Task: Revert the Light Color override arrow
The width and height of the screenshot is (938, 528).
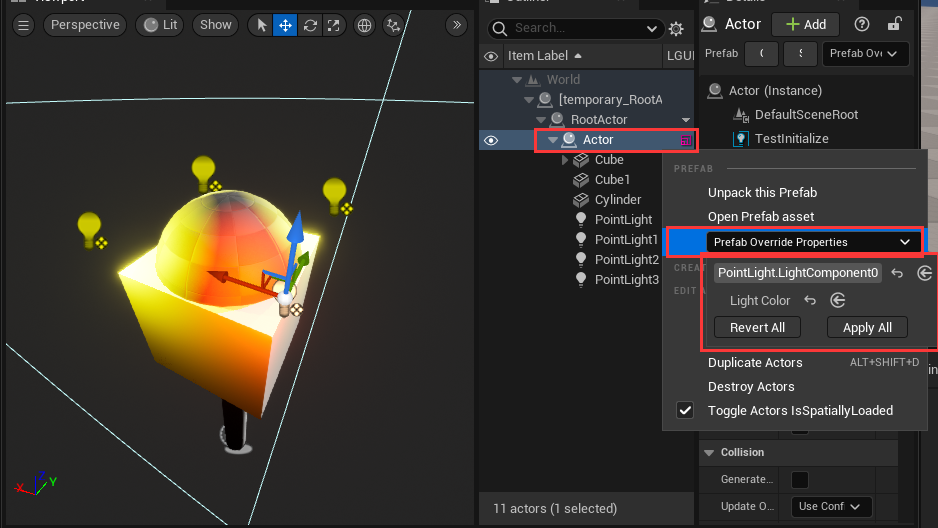Action: [x=810, y=300]
